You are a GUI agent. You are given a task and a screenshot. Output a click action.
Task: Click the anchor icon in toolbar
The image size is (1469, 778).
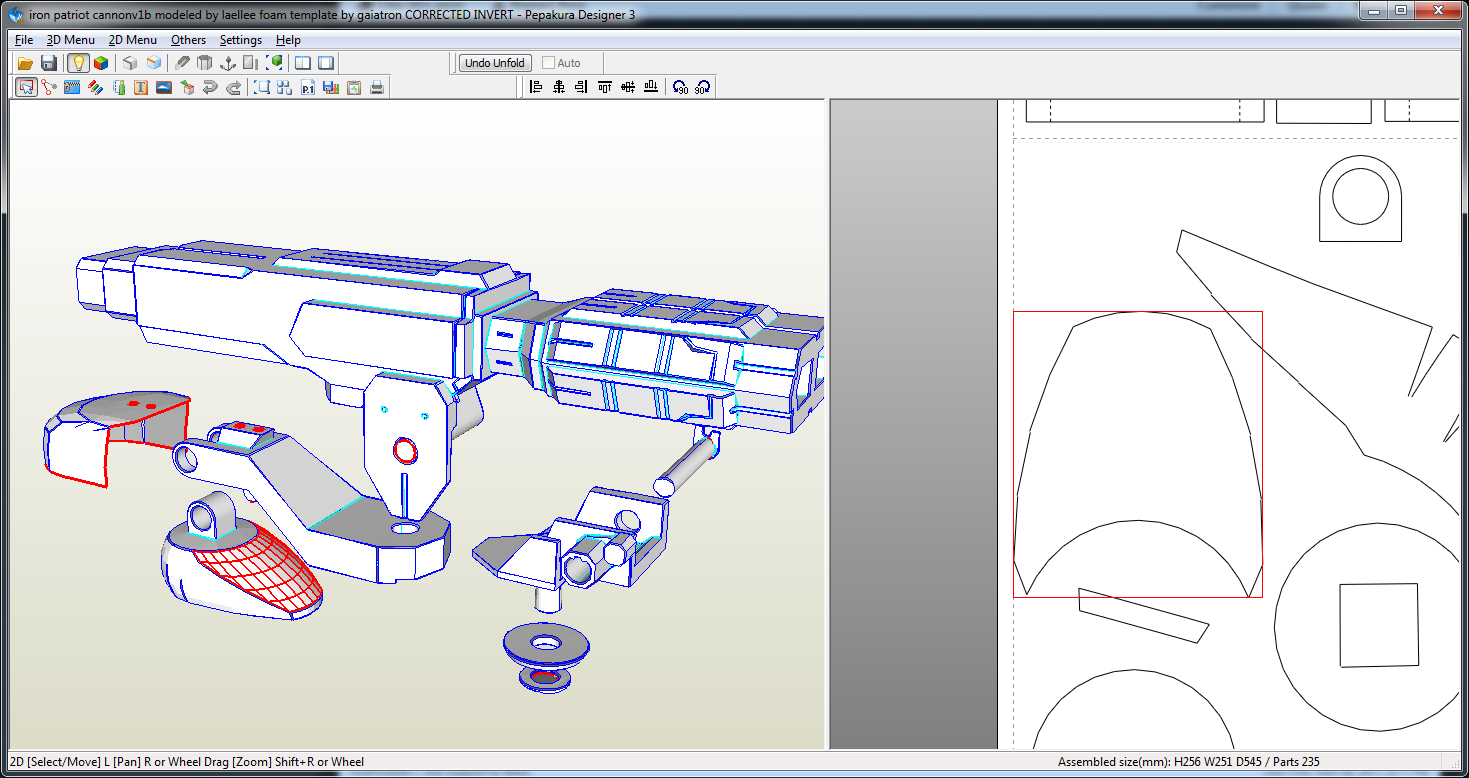(228, 63)
